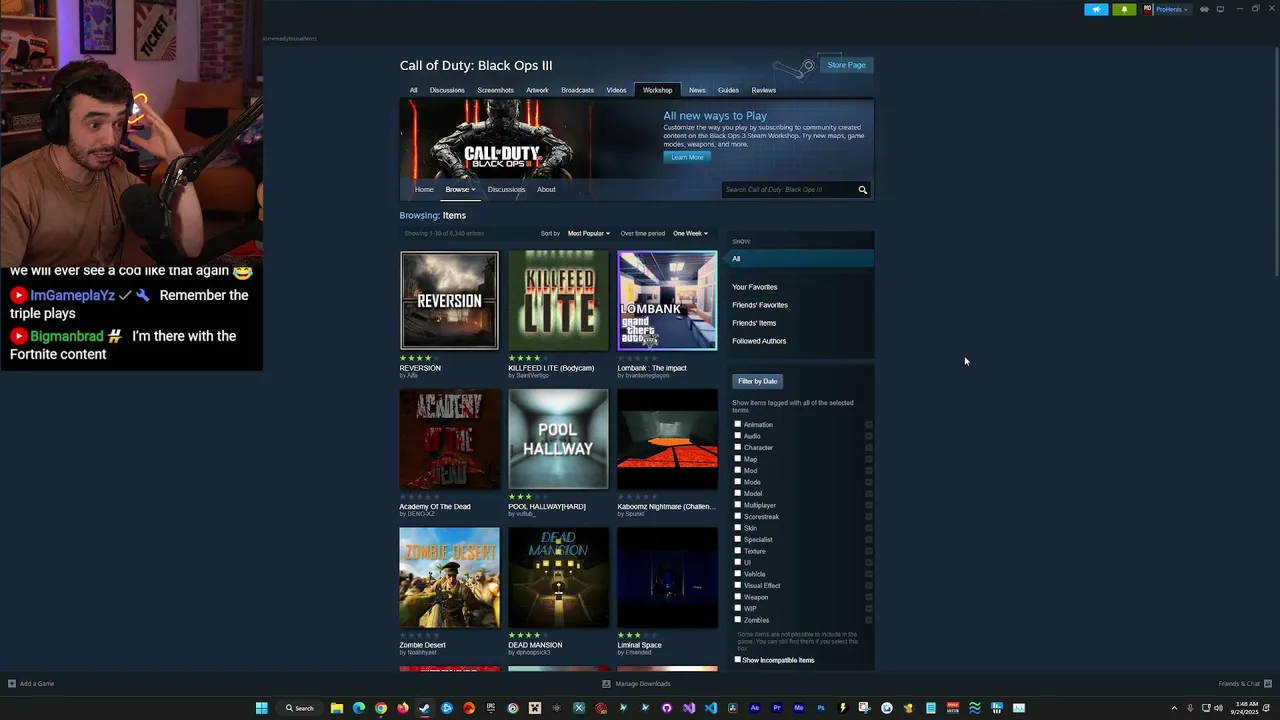Image resolution: width=1280 pixels, height=720 pixels.
Task: Enable Show Incompatible Items checkbox
Action: point(738,660)
